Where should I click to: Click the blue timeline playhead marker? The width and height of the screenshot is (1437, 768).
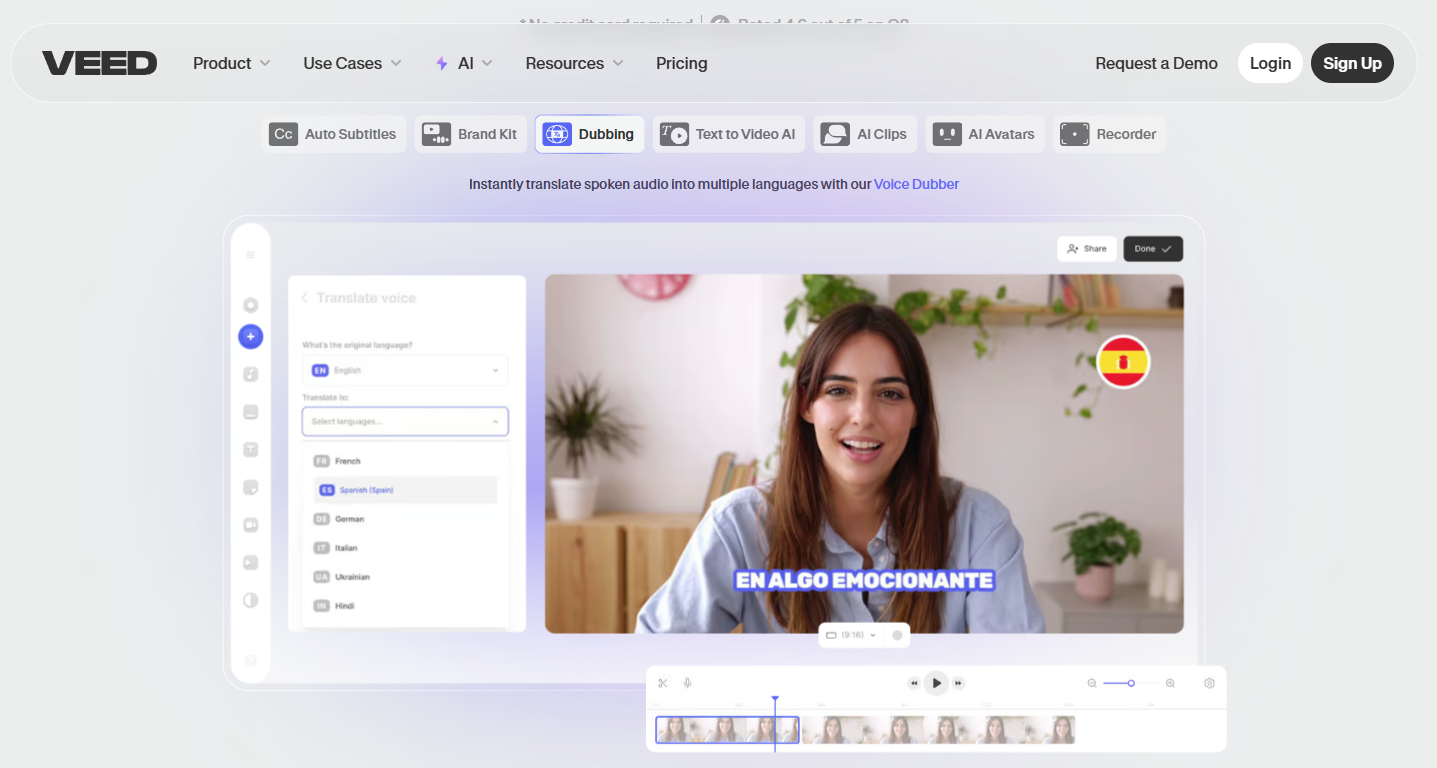pyautogui.click(x=775, y=699)
